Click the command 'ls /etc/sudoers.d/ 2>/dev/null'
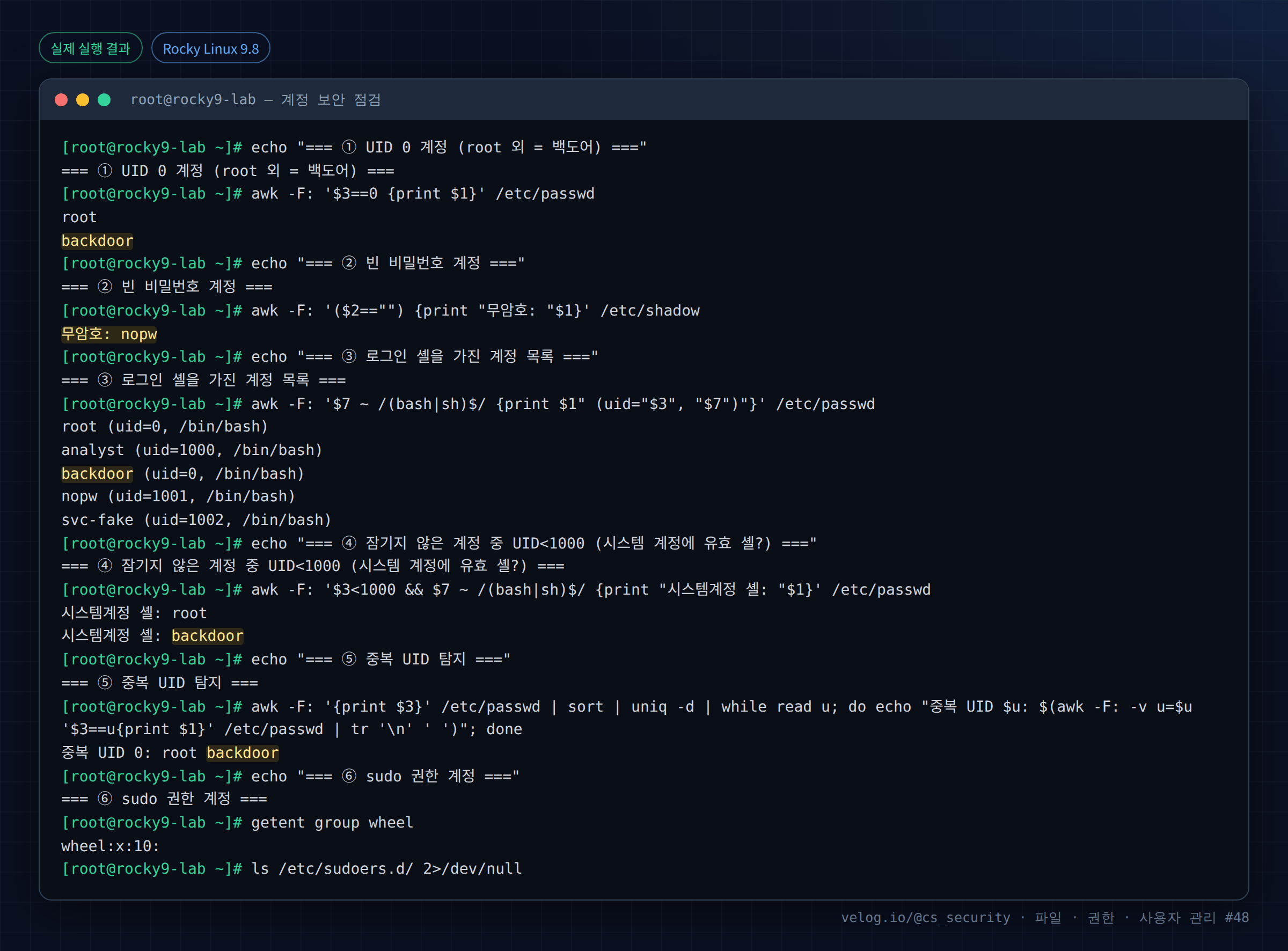This screenshot has height=951, width=1288. (386, 869)
